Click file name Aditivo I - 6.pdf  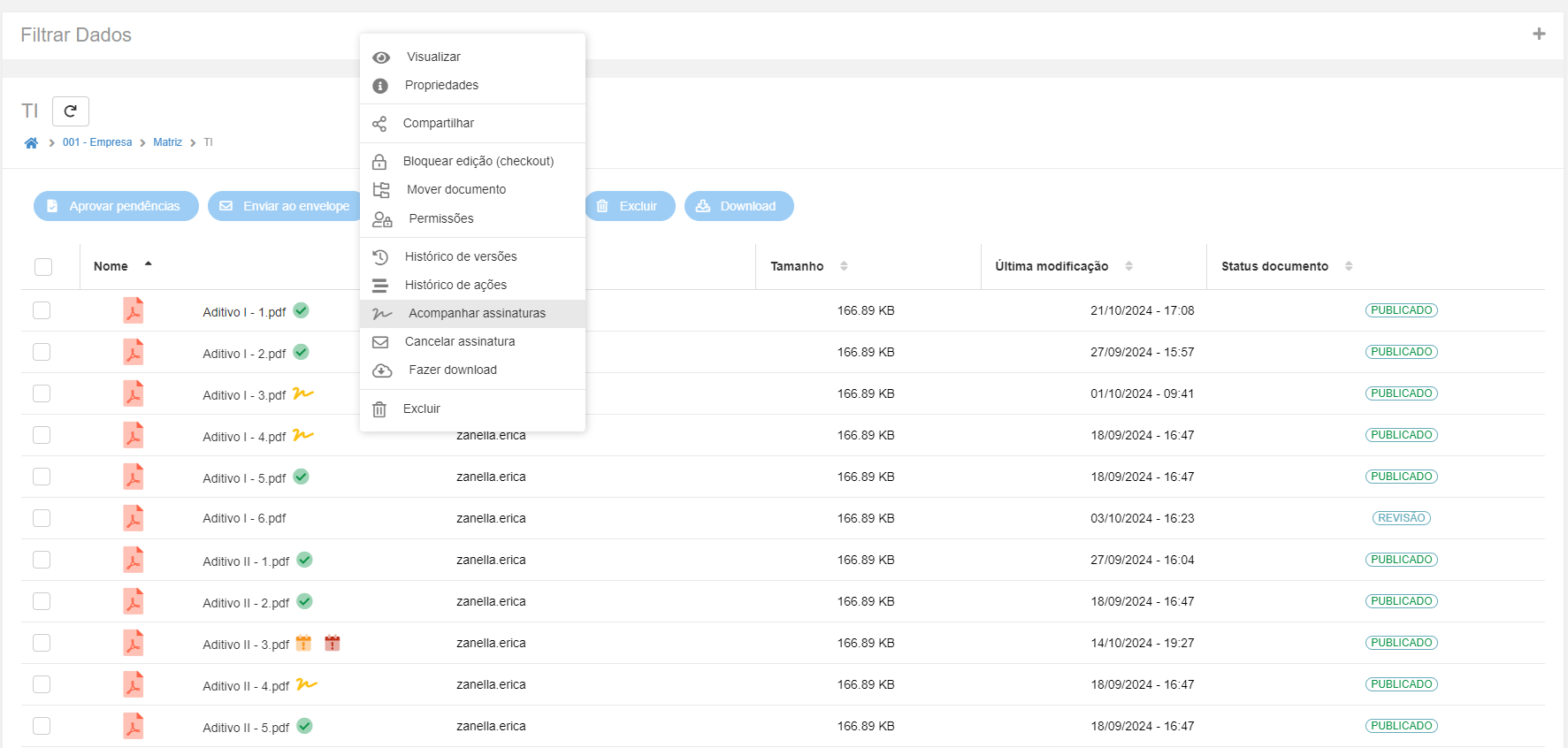point(244,518)
